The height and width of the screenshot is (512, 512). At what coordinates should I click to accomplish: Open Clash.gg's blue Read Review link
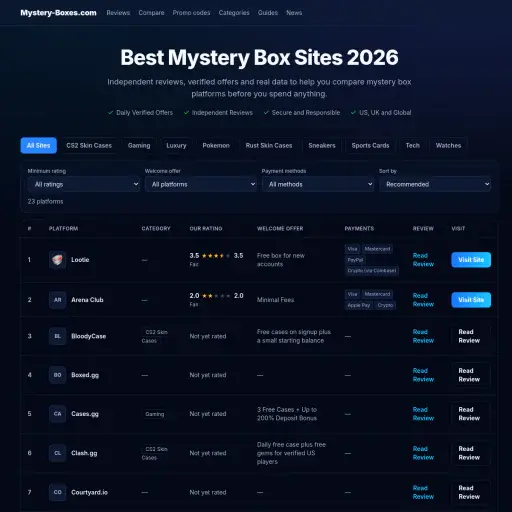tap(423, 453)
